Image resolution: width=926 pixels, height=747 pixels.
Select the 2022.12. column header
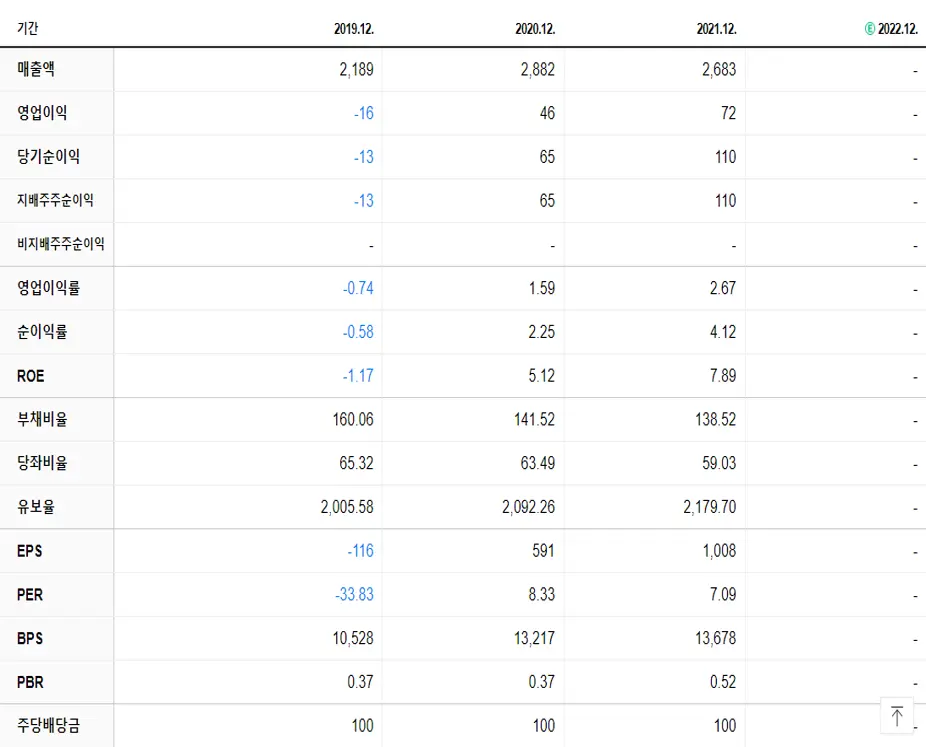click(x=898, y=28)
